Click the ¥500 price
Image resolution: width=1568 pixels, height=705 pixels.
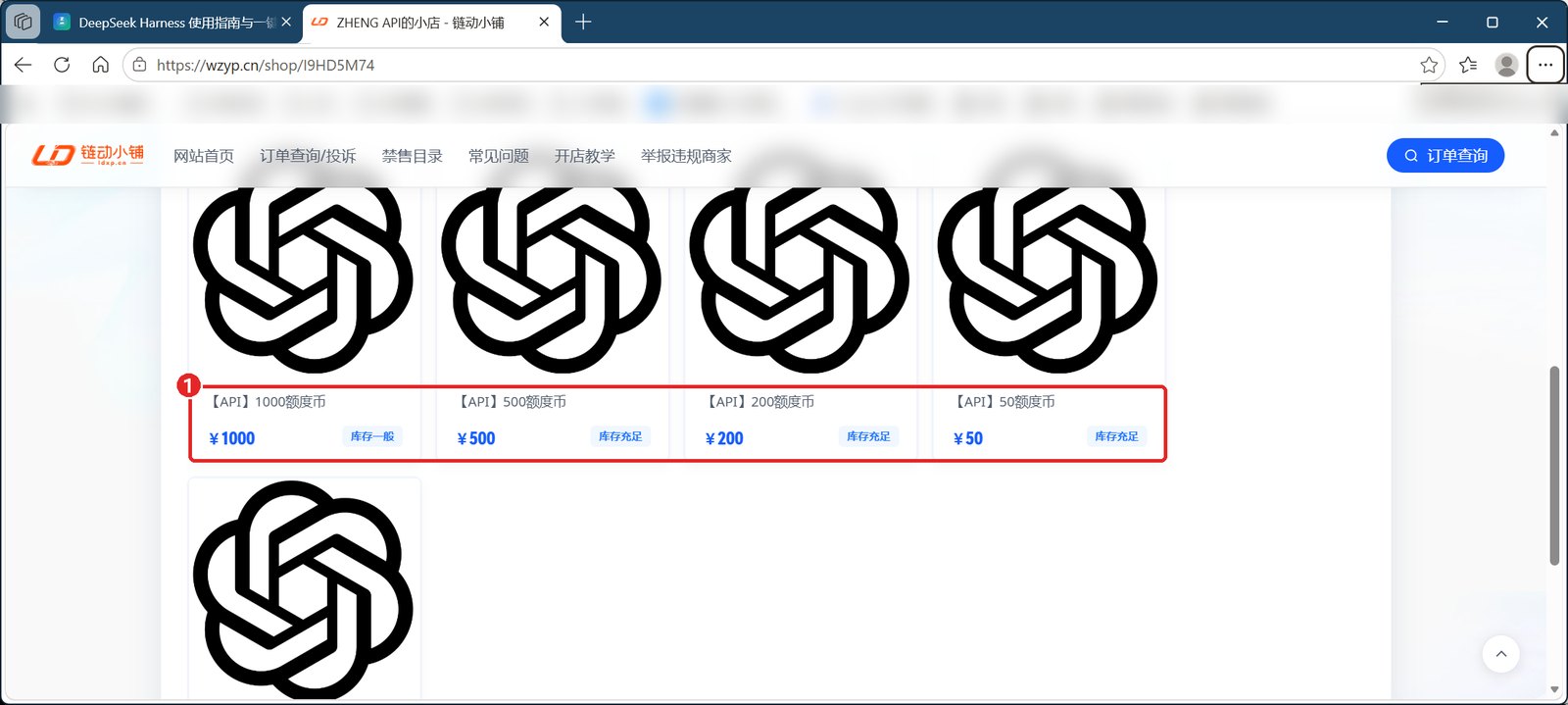(476, 438)
